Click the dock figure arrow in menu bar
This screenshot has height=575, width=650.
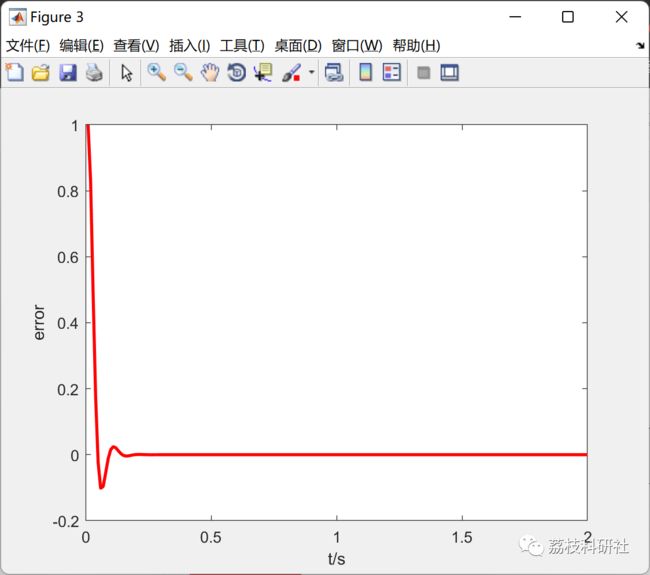(640, 46)
